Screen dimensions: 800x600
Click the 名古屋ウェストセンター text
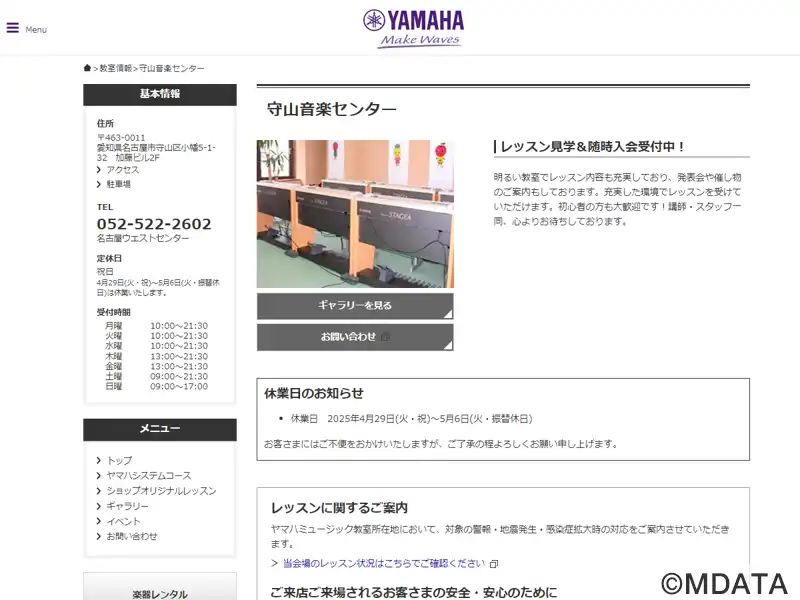[143, 238]
